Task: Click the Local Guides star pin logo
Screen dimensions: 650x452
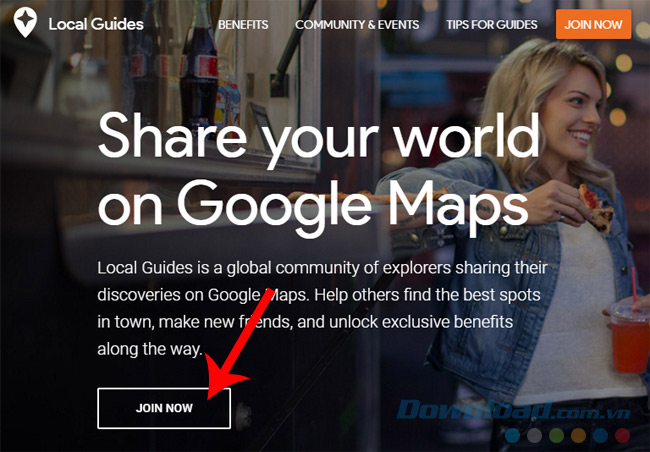Action: click(25, 22)
